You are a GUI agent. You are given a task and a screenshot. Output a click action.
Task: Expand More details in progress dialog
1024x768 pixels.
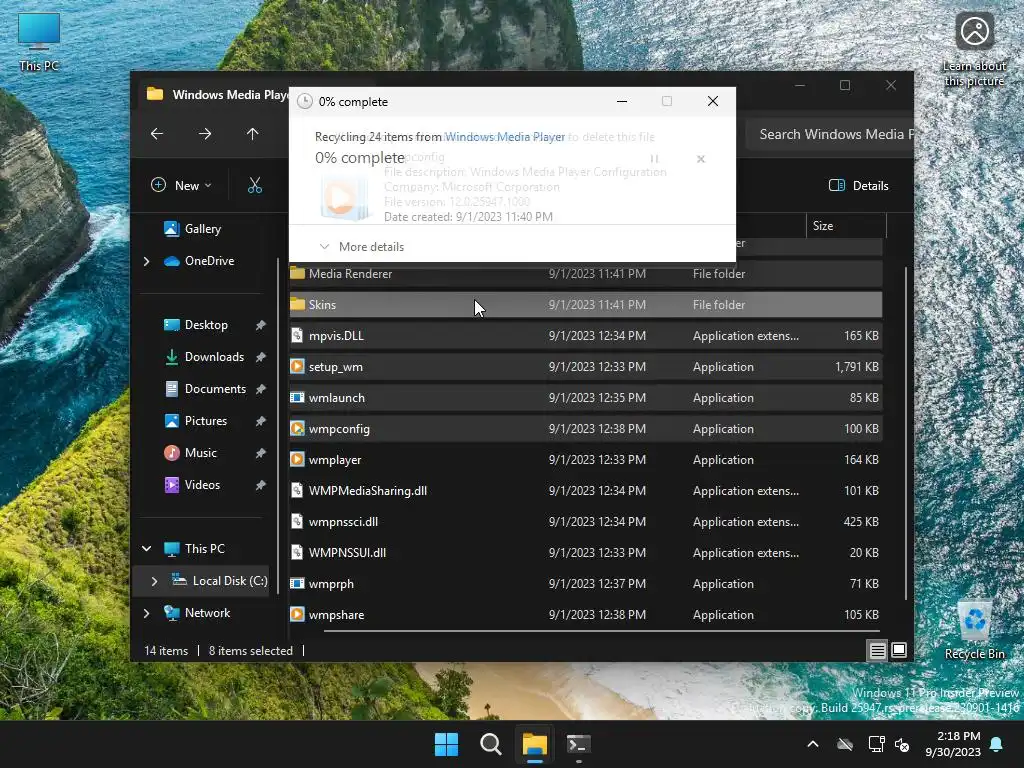(362, 247)
